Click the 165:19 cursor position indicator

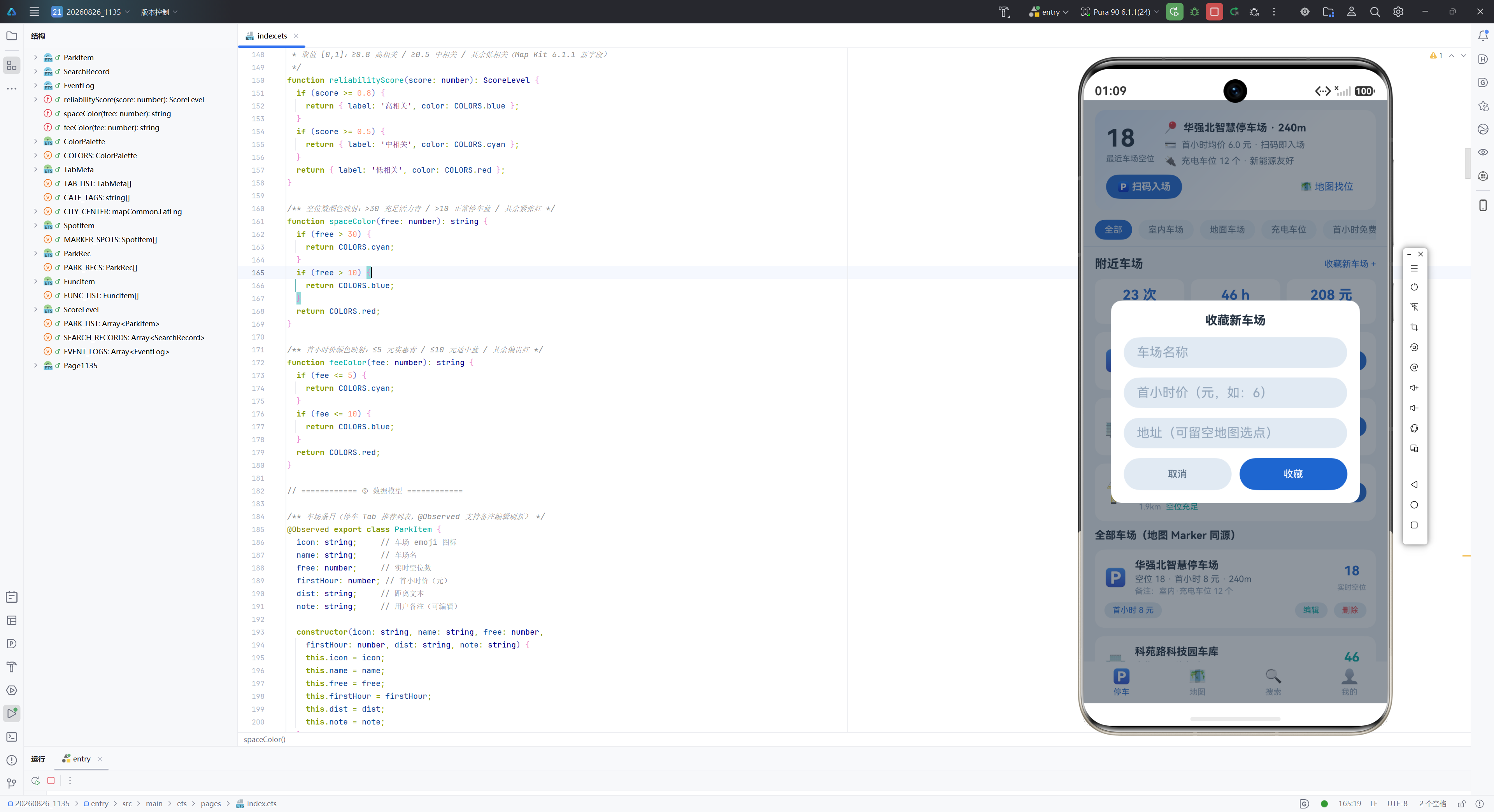pyautogui.click(x=1350, y=803)
